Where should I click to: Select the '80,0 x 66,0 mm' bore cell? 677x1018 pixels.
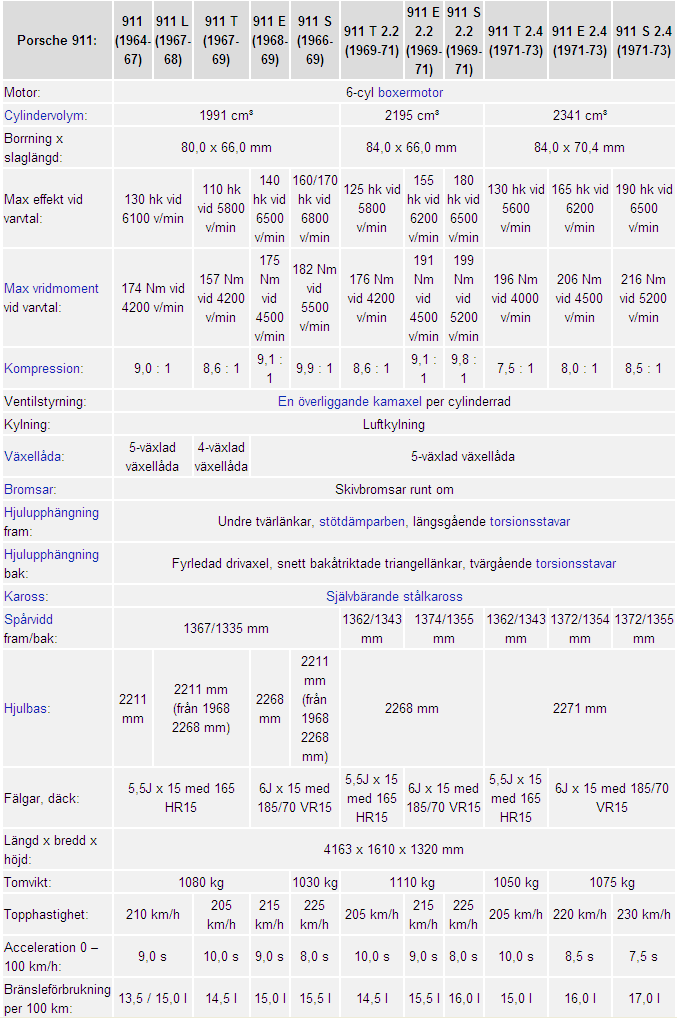[226, 148]
